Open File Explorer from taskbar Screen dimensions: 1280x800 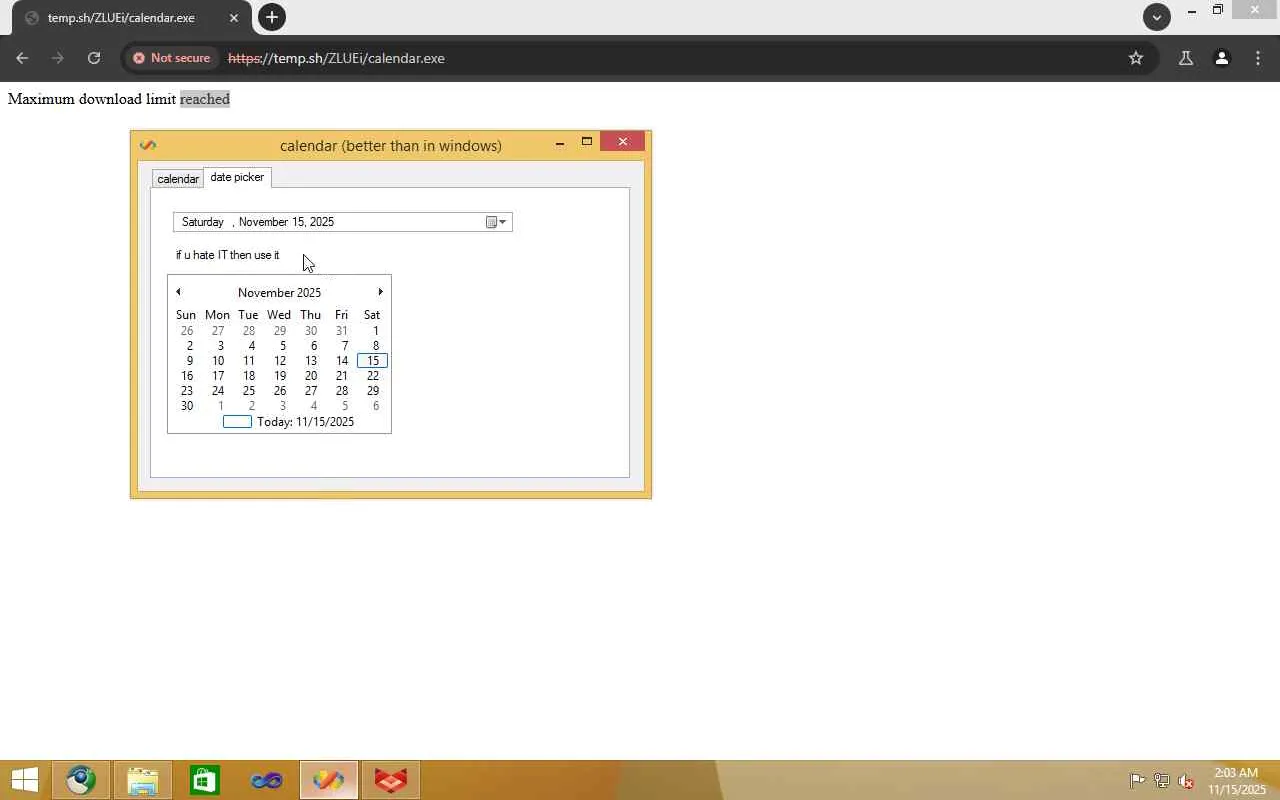coord(143,780)
